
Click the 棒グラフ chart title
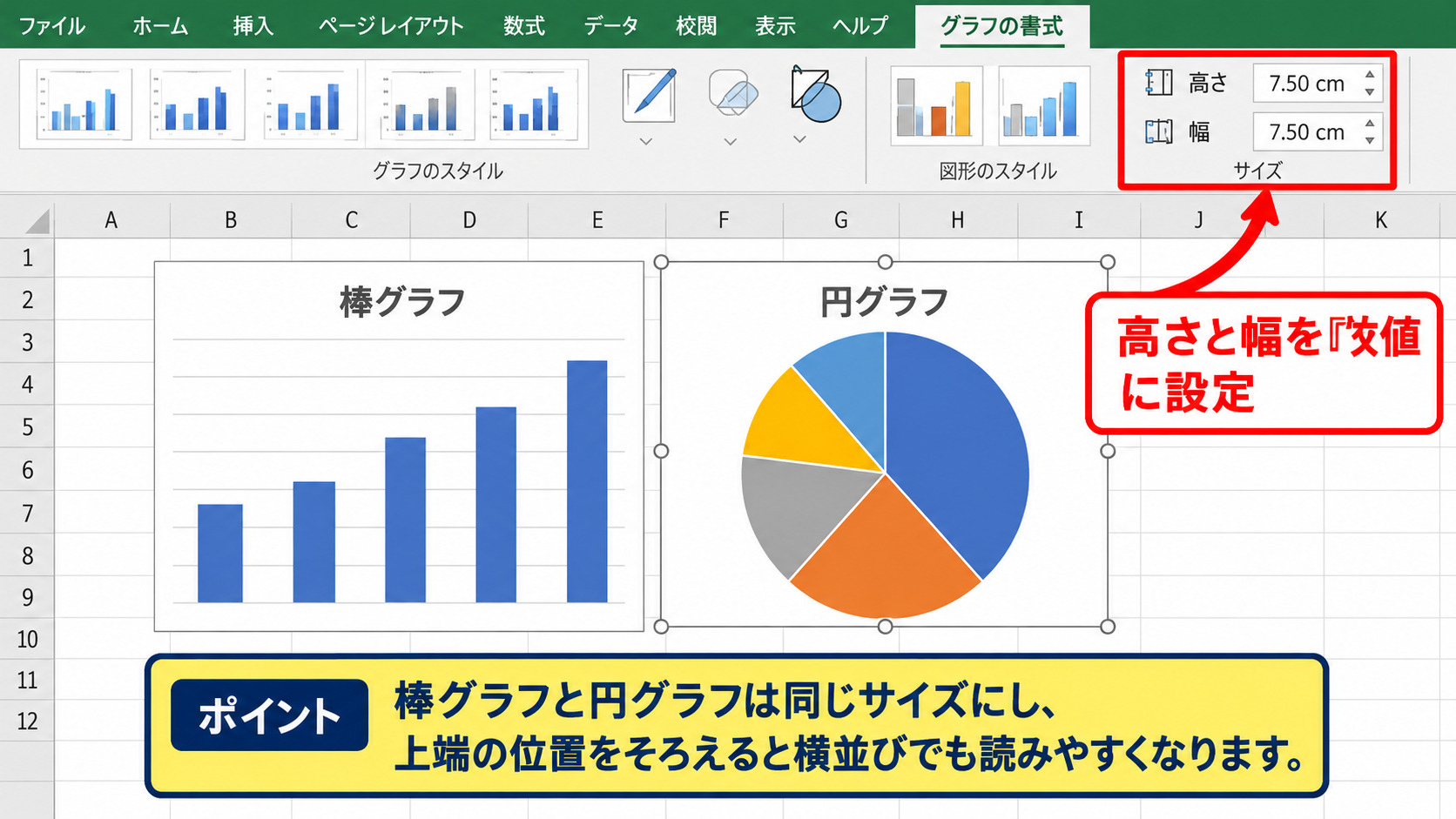click(402, 302)
